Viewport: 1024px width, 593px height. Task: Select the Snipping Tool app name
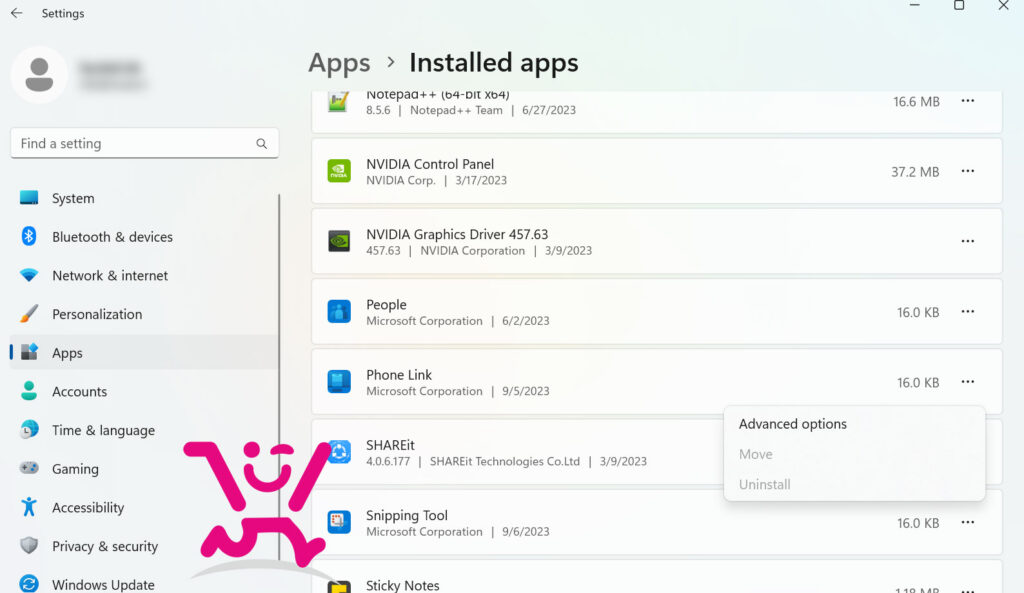(x=406, y=515)
